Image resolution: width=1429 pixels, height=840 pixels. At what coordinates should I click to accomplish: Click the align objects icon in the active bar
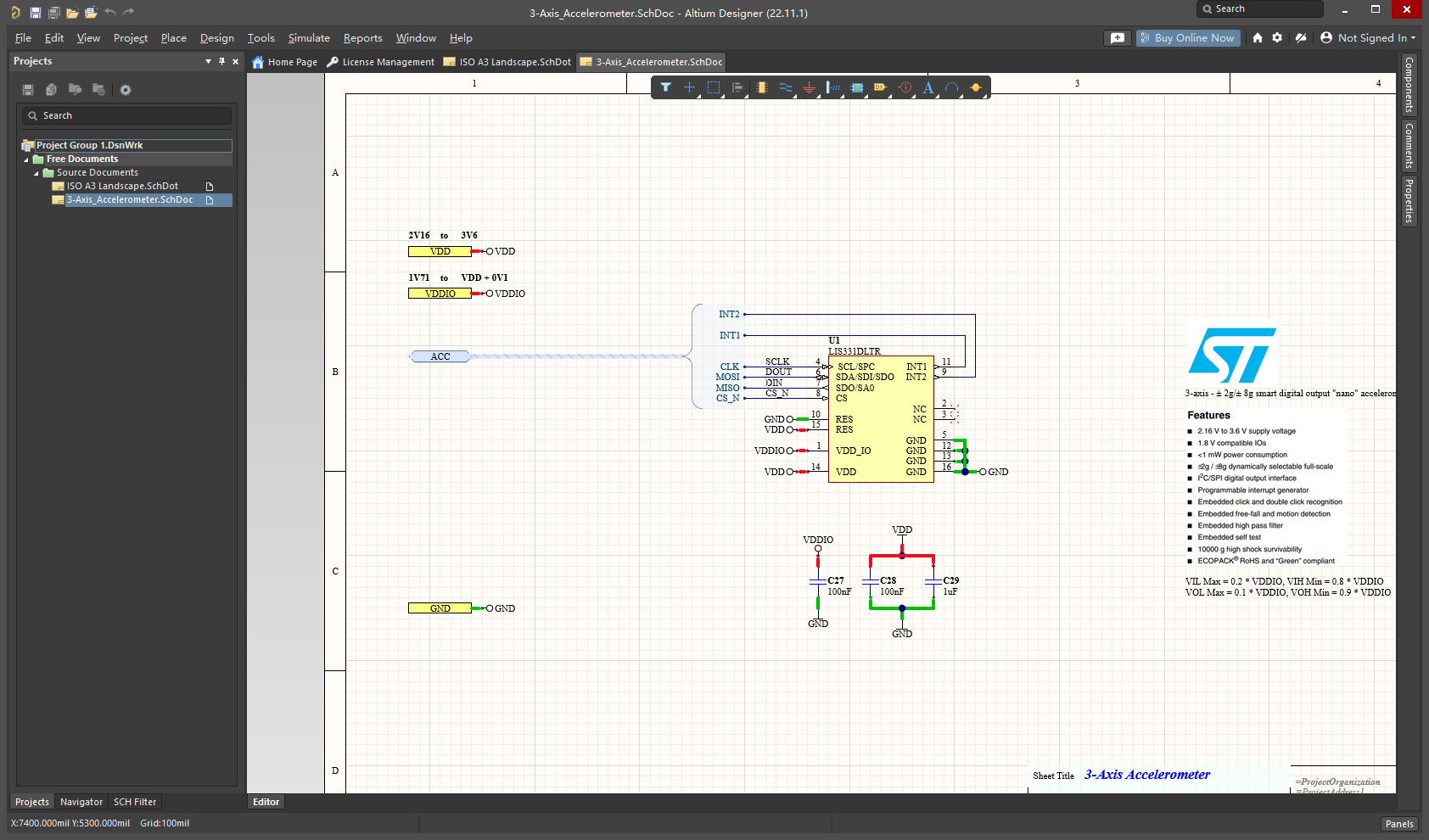(x=737, y=87)
